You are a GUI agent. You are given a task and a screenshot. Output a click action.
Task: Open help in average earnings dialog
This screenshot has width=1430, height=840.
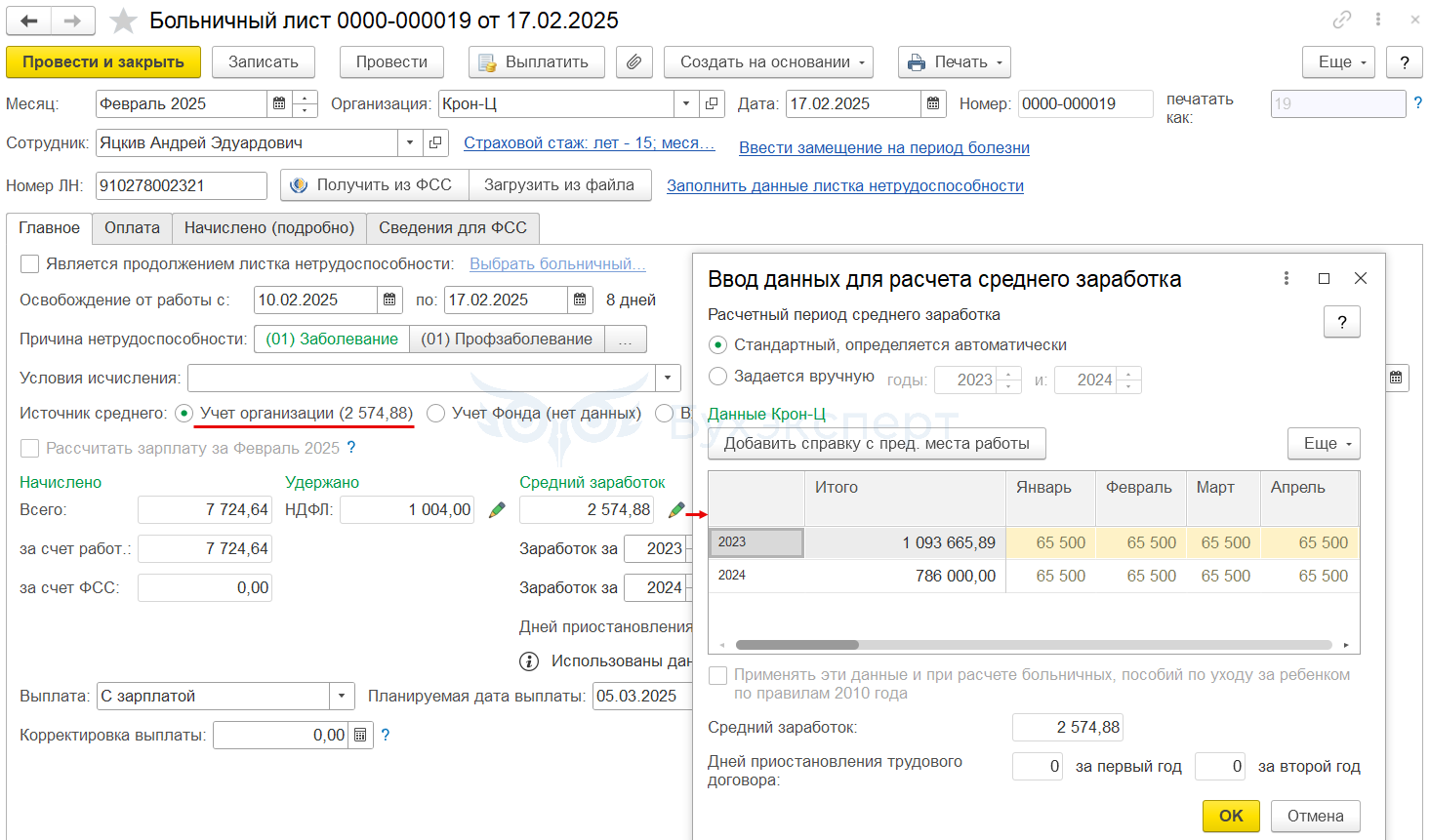[1342, 322]
